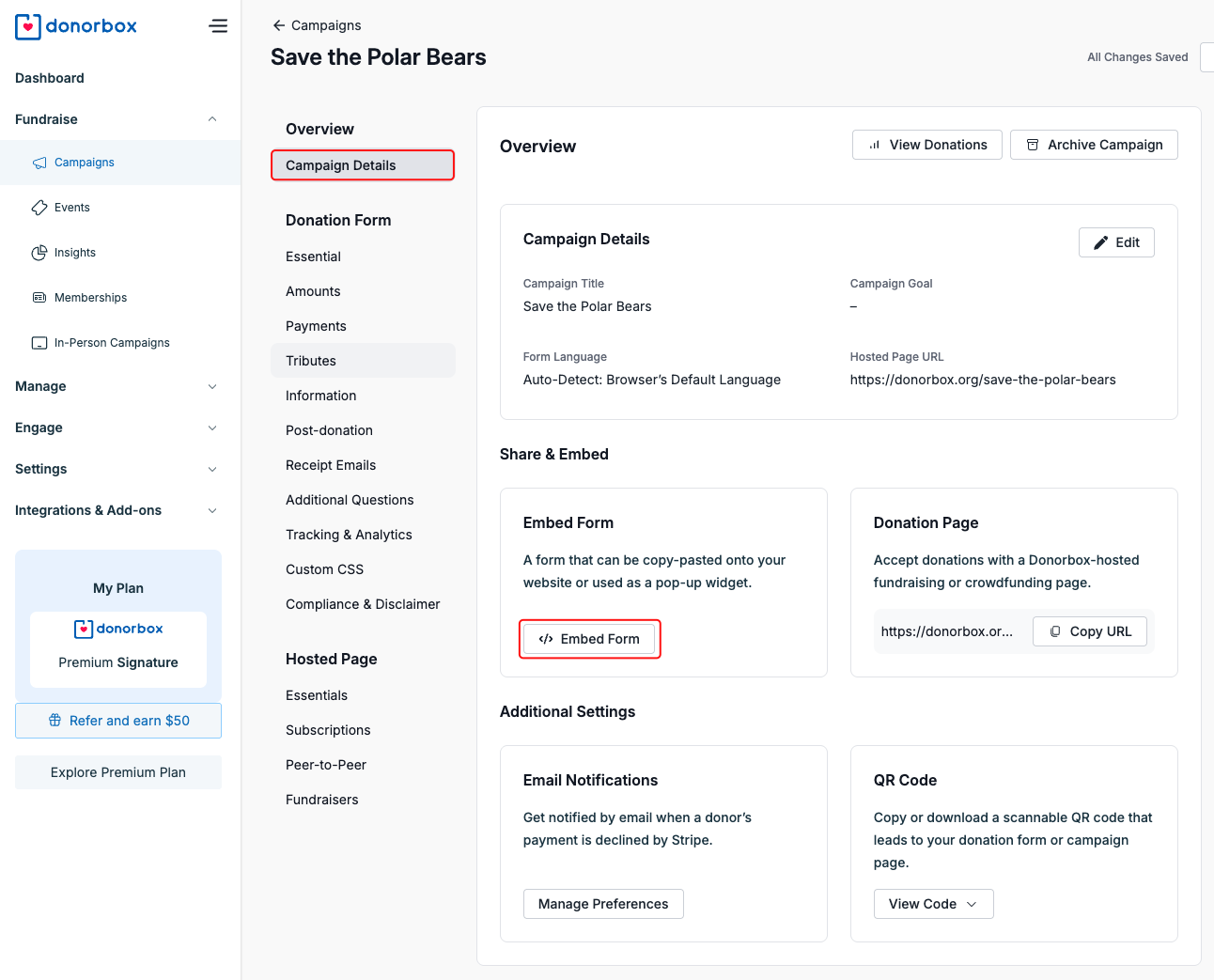Screen dimensions: 1214x980
Task: Click the Donorbox logo icon
Action: coord(28,26)
